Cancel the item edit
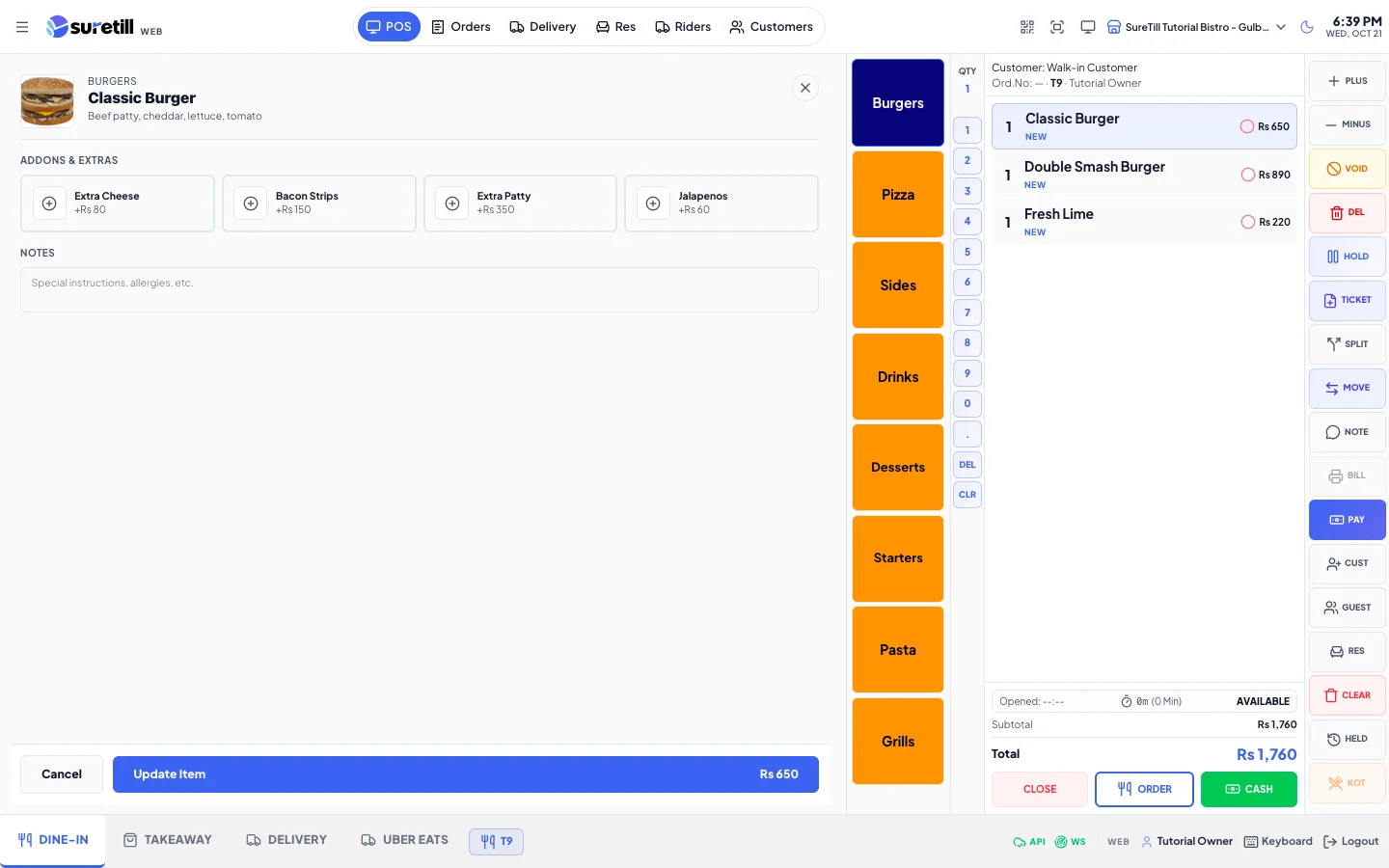Image resolution: width=1389 pixels, height=868 pixels. [x=62, y=774]
